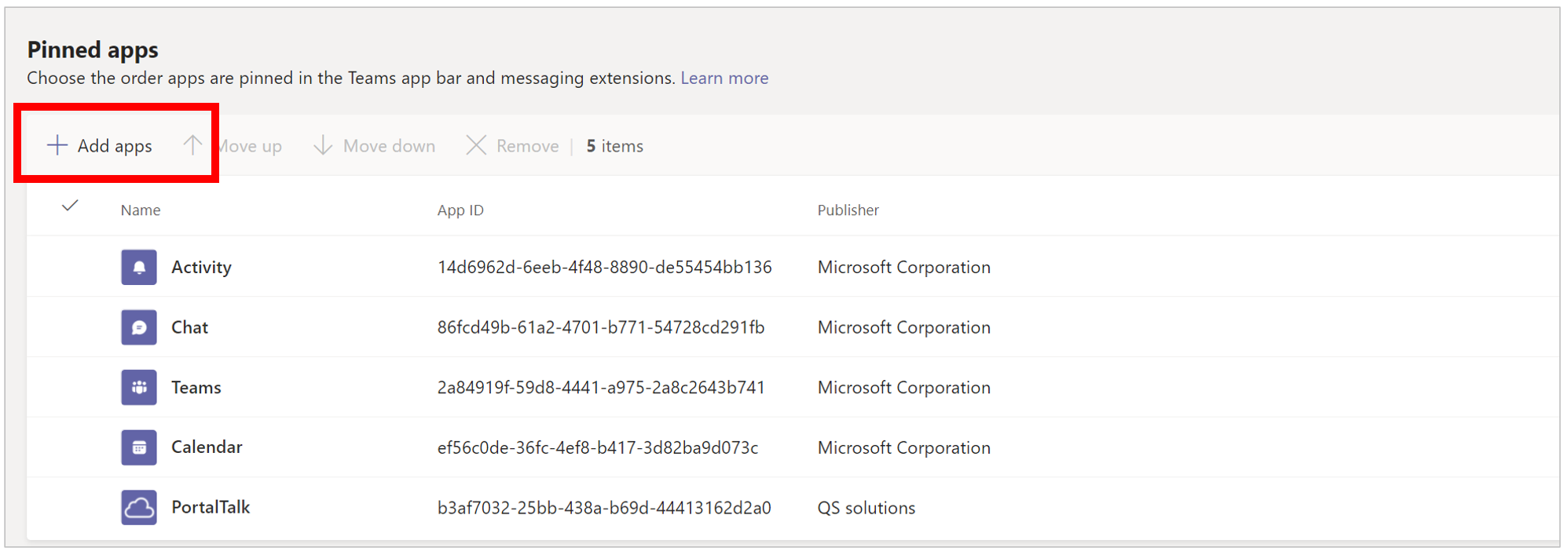Click the PortalTalk cloud icon
Viewport: 1568px width, 555px height.
(x=139, y=507)
